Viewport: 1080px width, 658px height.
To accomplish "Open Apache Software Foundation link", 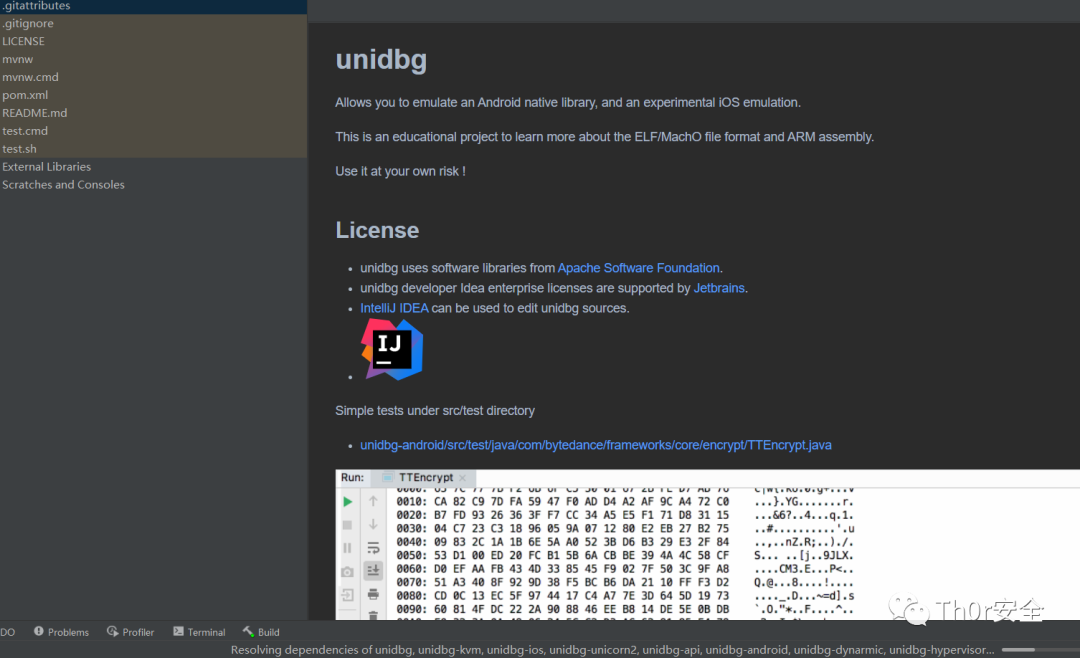I will click(x=638, y=268).
